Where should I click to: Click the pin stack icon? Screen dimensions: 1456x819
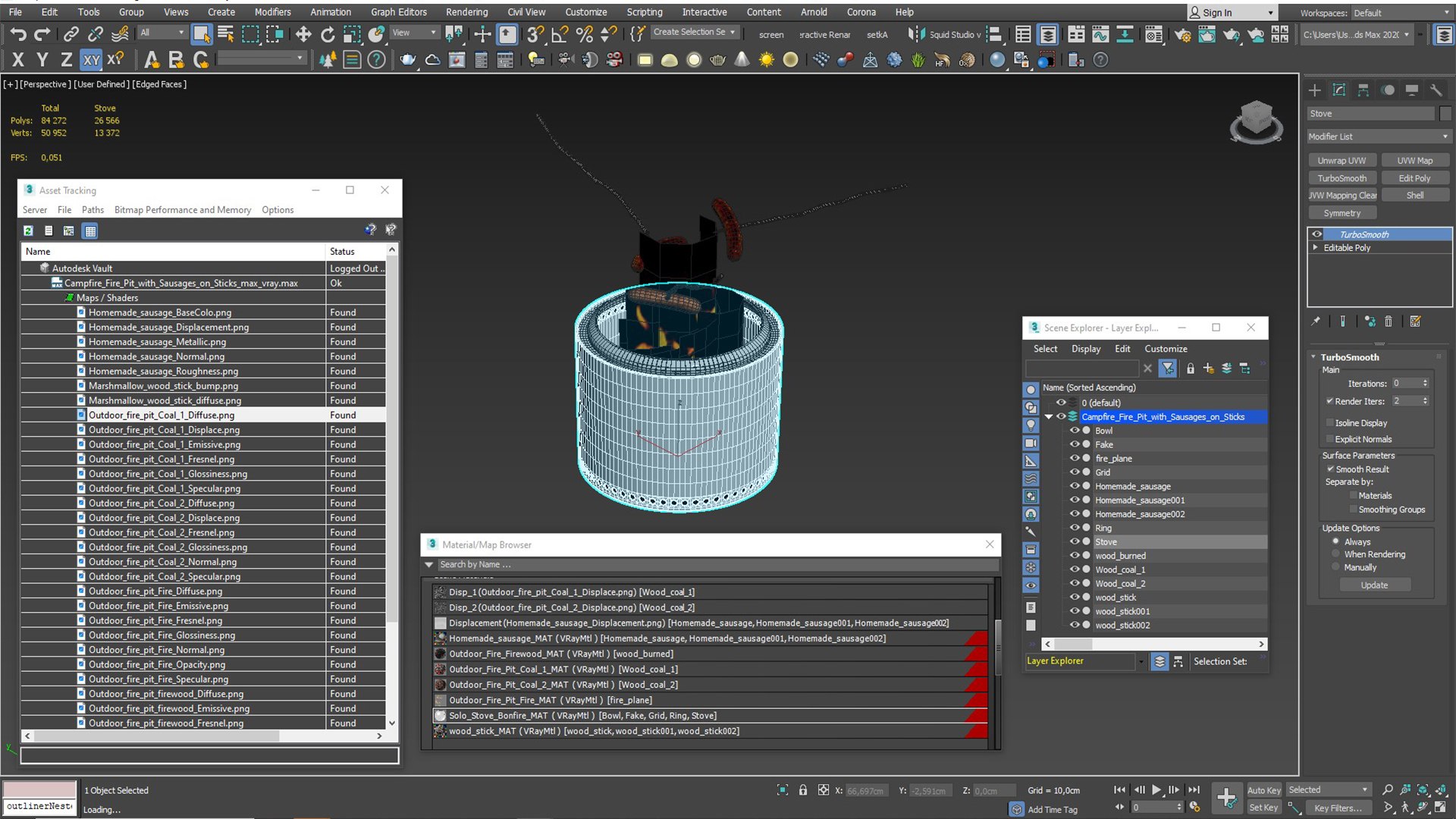click(1316, 322)
